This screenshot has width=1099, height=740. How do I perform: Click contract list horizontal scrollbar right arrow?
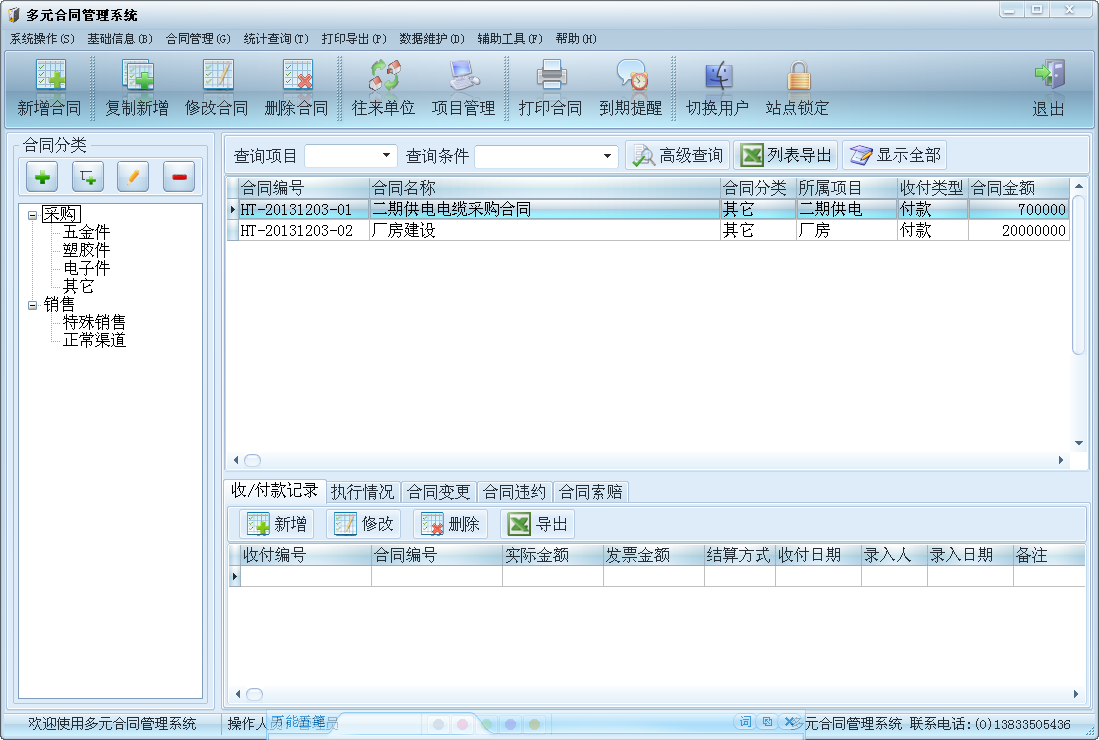pyautogui.click(x=1060, y=460)
